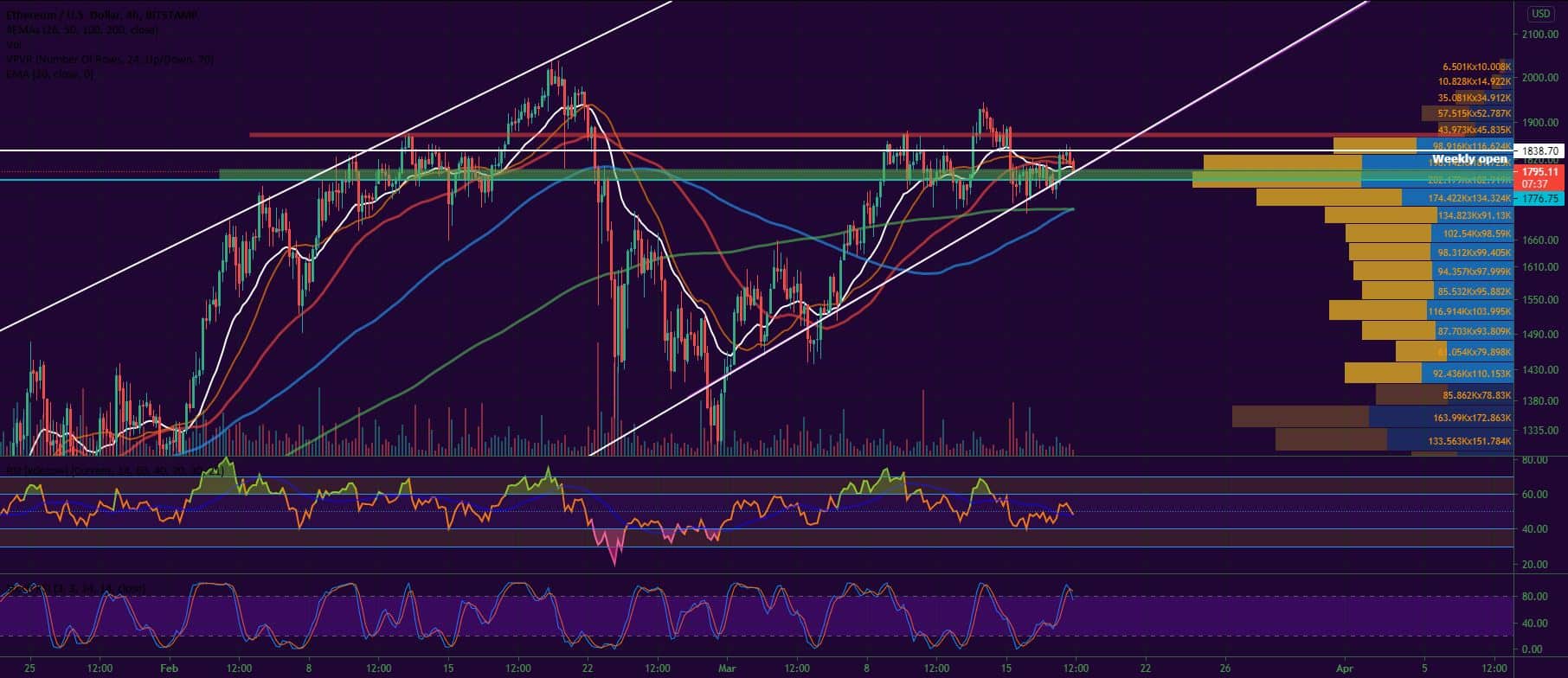This screenshot has height=678, width=1568.
Task: Select the 0.00 stochastic scale label
Action: point(1531,649)
